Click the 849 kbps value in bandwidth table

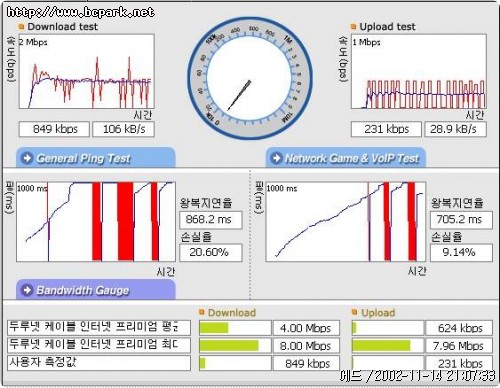coord(306,363)
